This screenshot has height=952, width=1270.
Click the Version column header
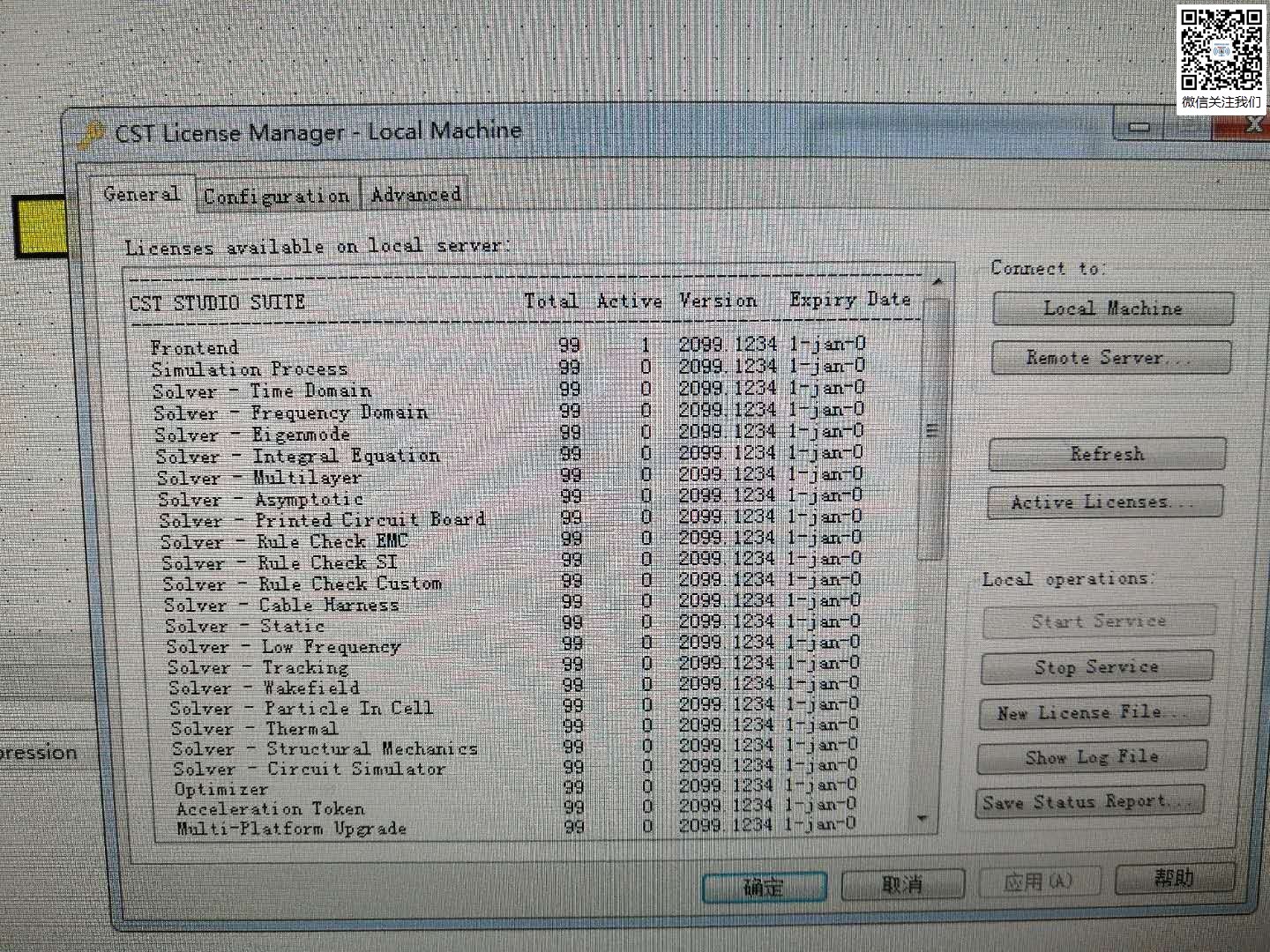pyautogui.click(x=718, y=301)
